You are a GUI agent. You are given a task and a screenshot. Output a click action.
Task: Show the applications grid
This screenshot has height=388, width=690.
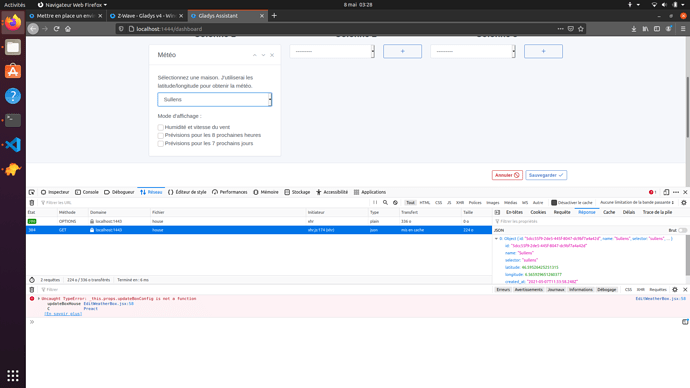13,375
